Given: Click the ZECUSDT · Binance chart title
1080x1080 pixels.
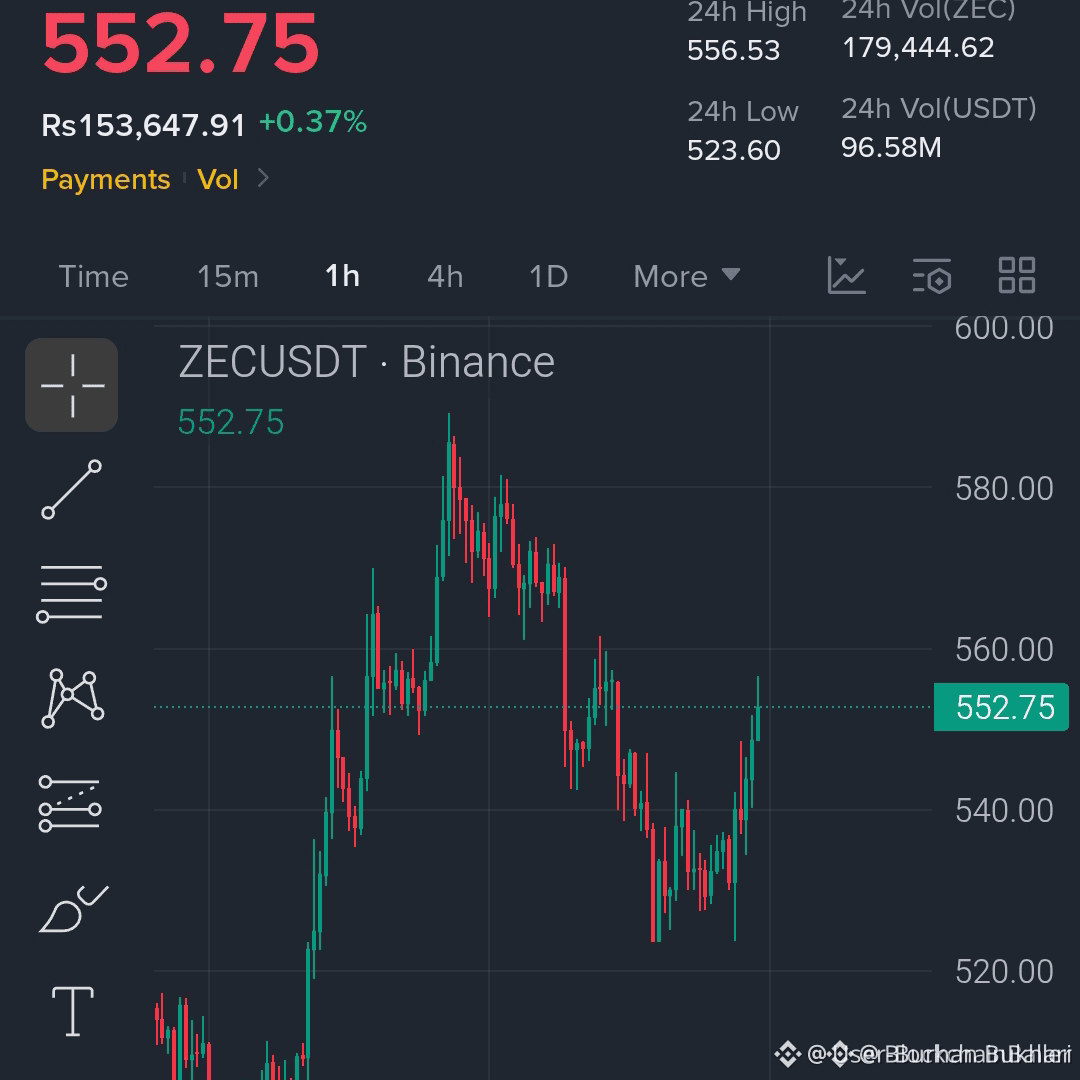Looking at the screenshot, I should [x=366, y=362].
